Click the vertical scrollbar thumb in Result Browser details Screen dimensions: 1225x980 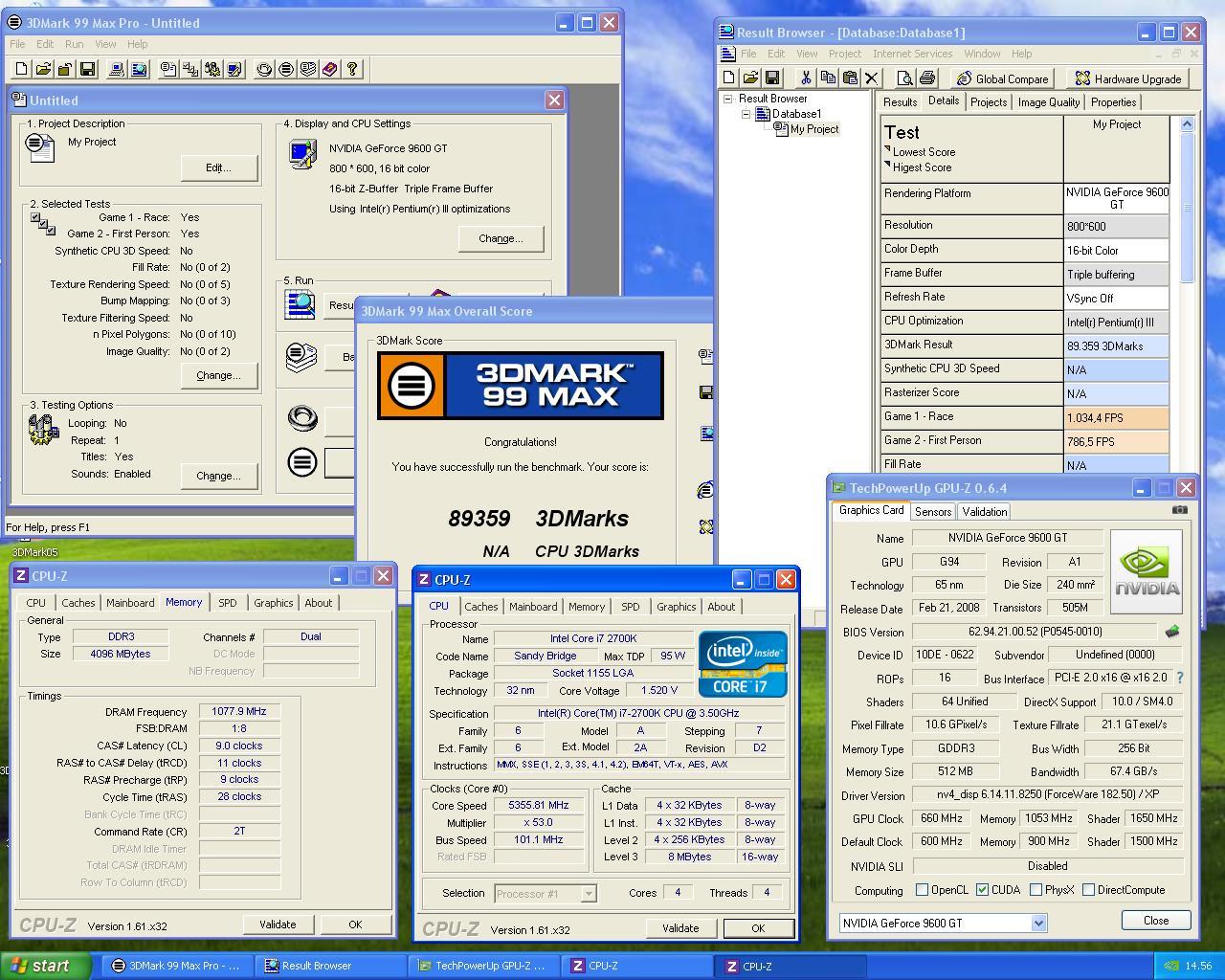(x=1187, y=207)
